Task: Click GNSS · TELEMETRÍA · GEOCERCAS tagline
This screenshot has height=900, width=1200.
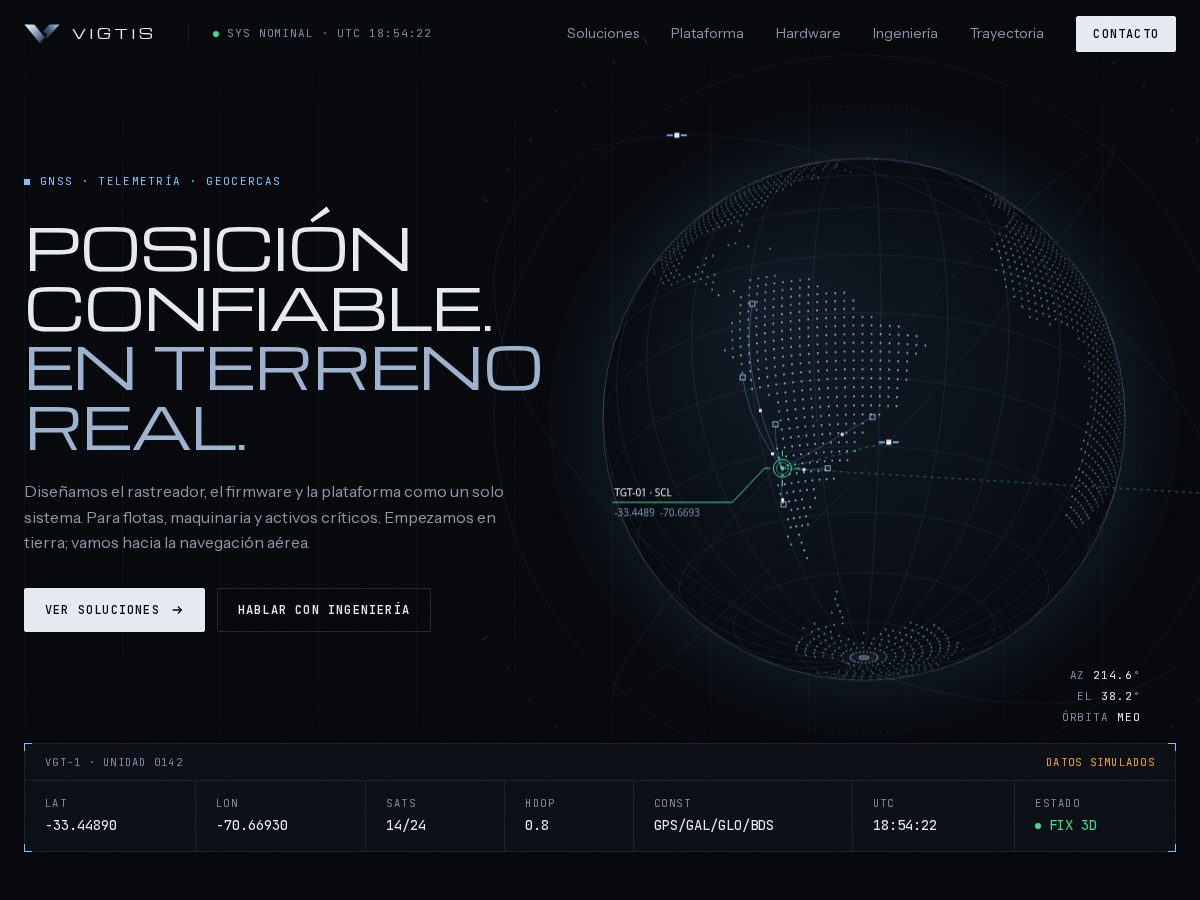Action: click(x=160, y=182)
